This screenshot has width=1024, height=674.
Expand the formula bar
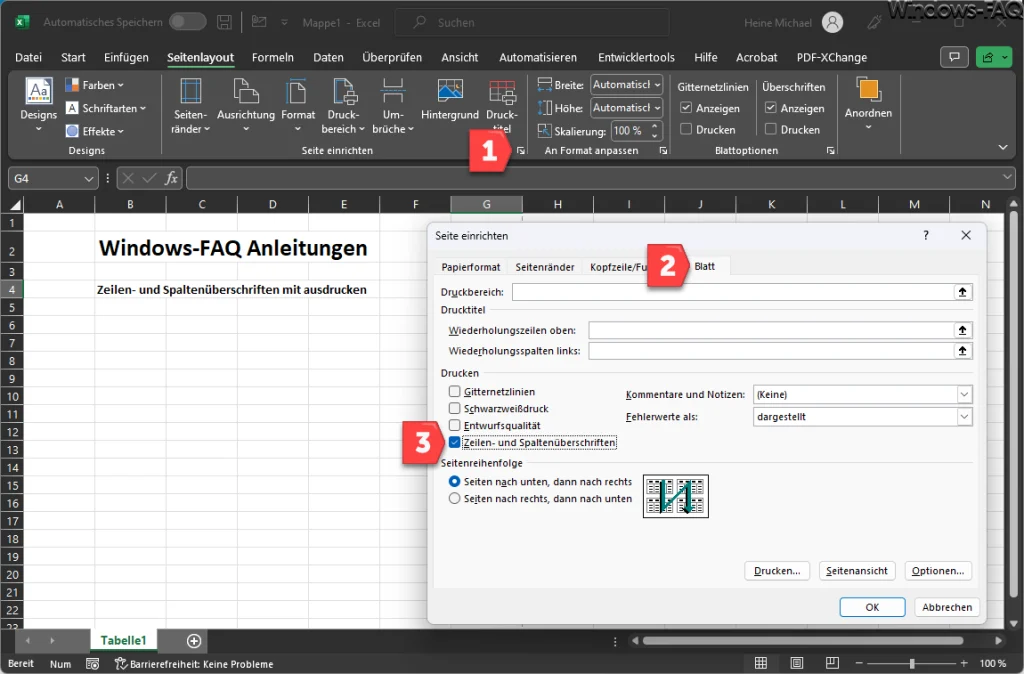tap(1006, 177)
